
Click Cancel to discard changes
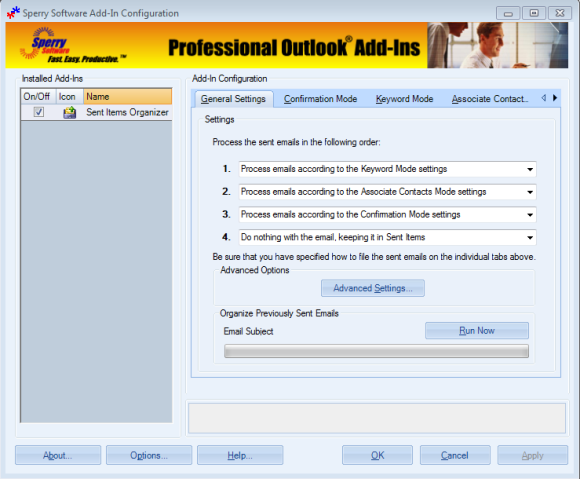tap(455, 455)
